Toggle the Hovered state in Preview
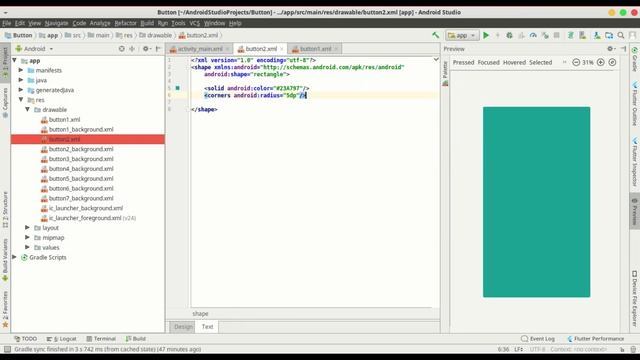This screenshot has width=640, height=360. [514, 62]
